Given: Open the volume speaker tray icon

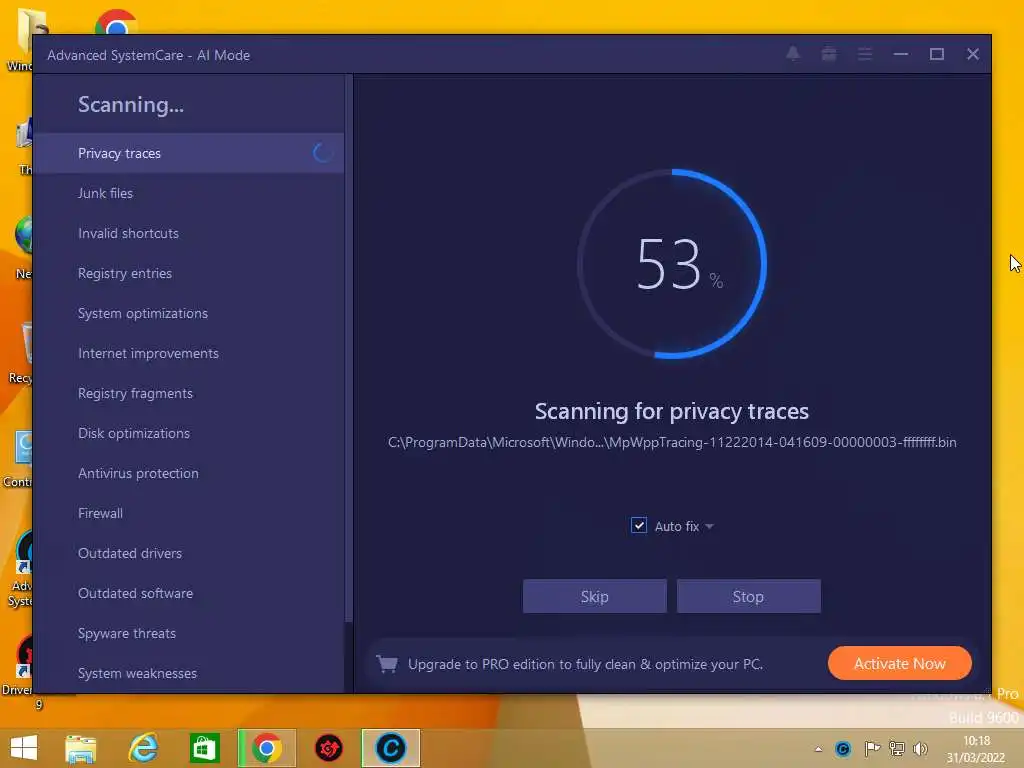Looking at the screenshot, I should [921, 748].
